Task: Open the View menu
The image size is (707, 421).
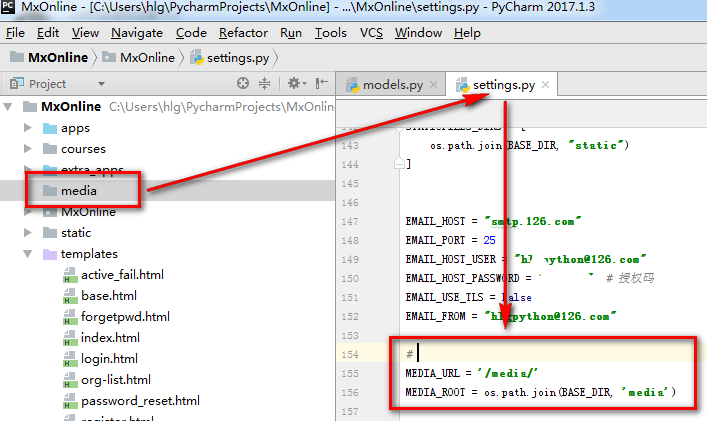Action: click(x=85, y=33)
